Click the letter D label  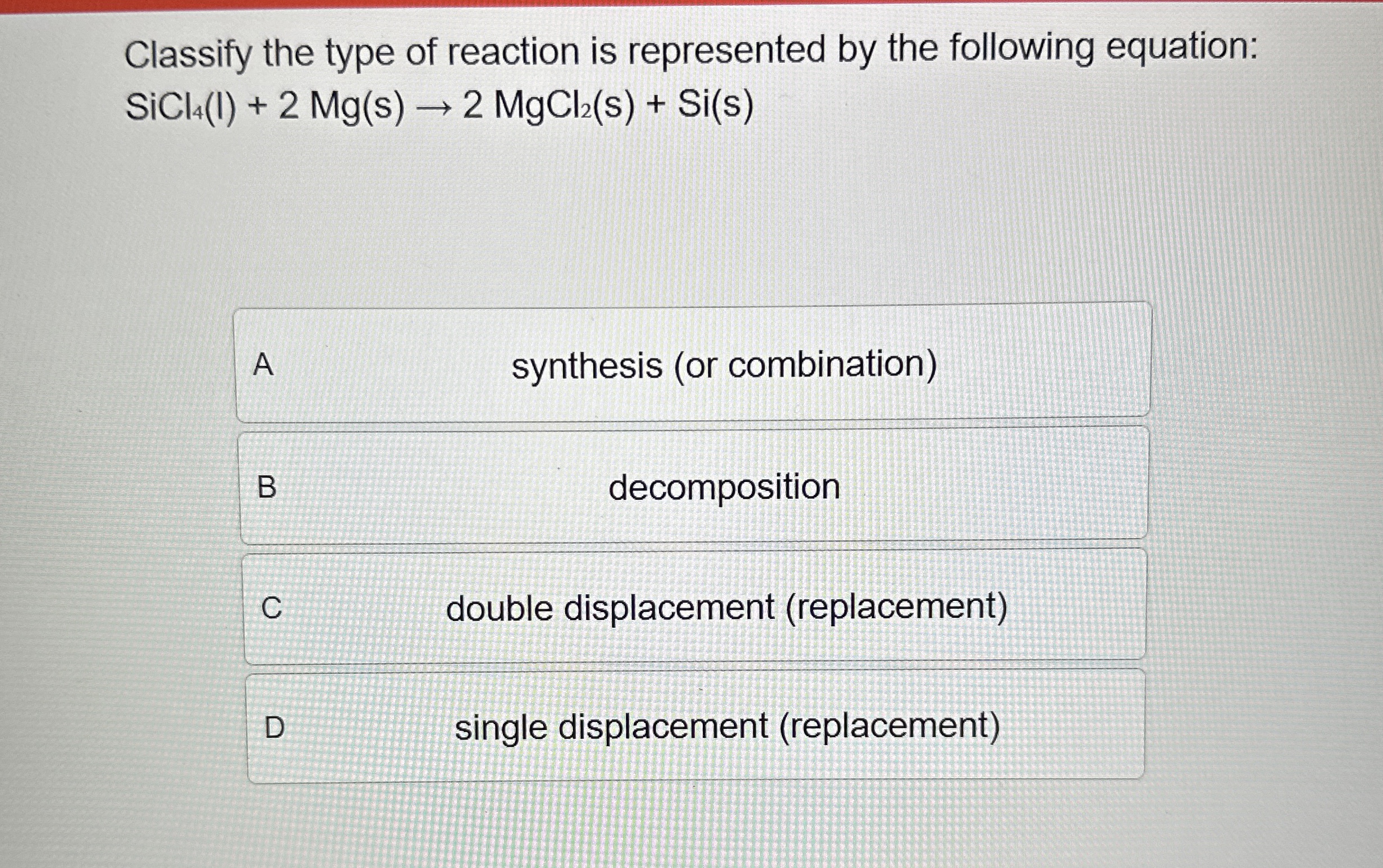pos(275,727)
